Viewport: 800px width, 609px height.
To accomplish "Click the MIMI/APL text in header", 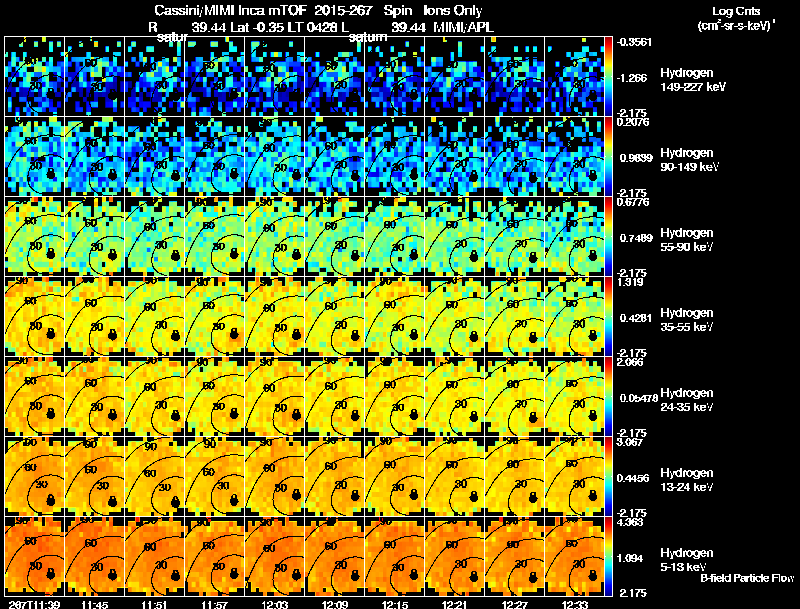I will click(x=463, y=27).
